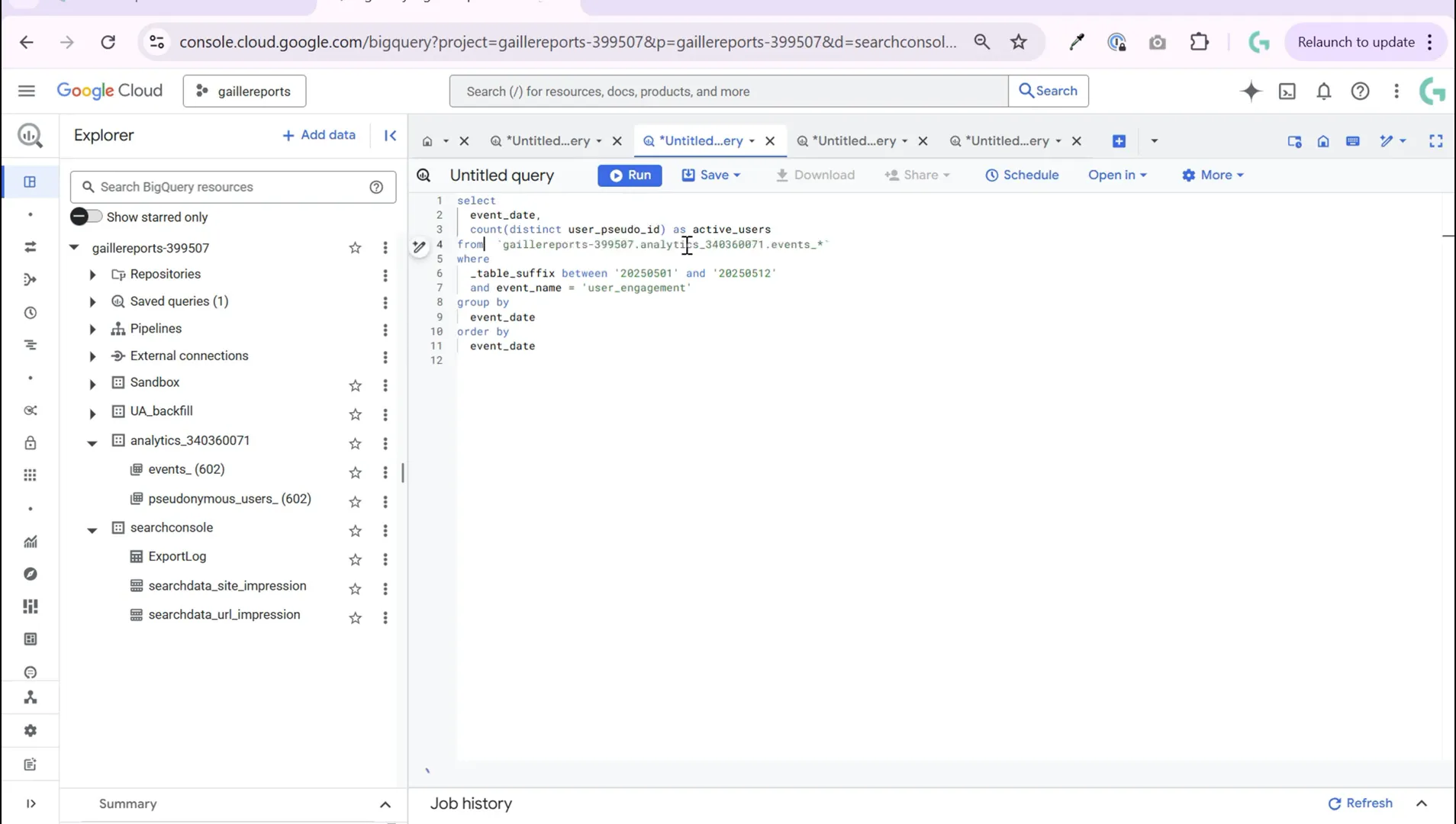The height and width of the screenshot is (824, 1456).
Task: Expand the Repositories node
Action: click(x=92, y=275)
